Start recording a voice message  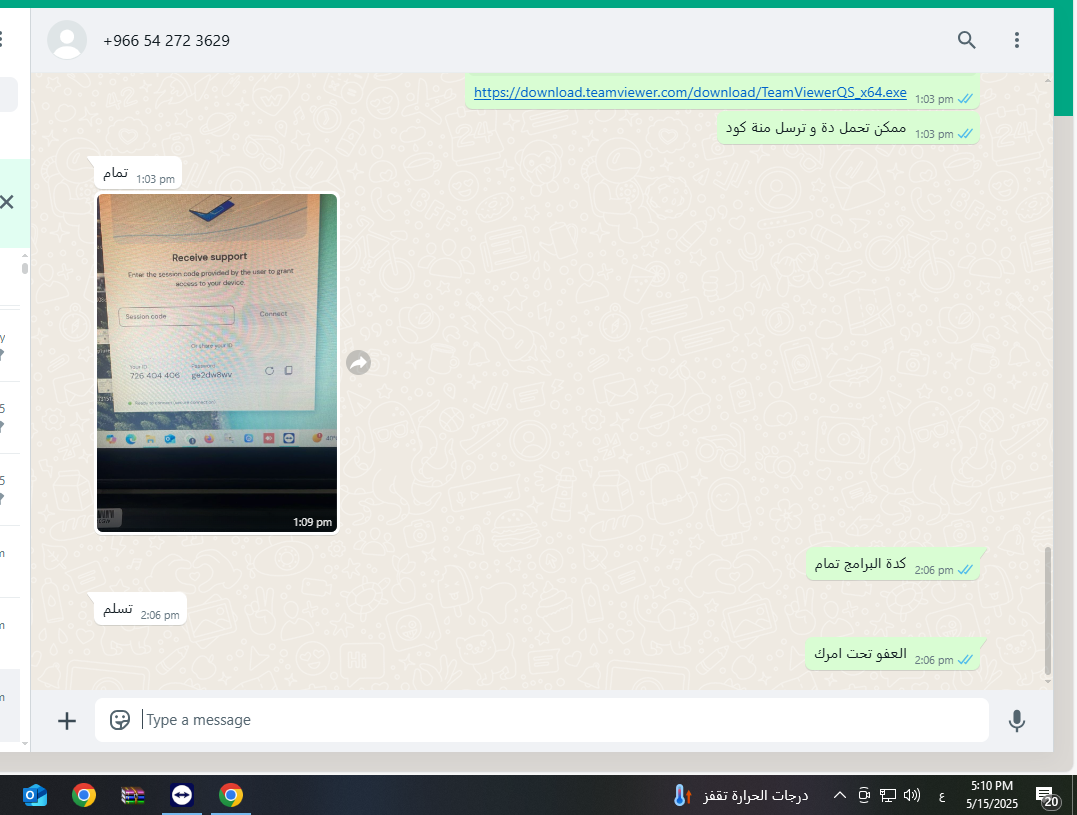1017,720
